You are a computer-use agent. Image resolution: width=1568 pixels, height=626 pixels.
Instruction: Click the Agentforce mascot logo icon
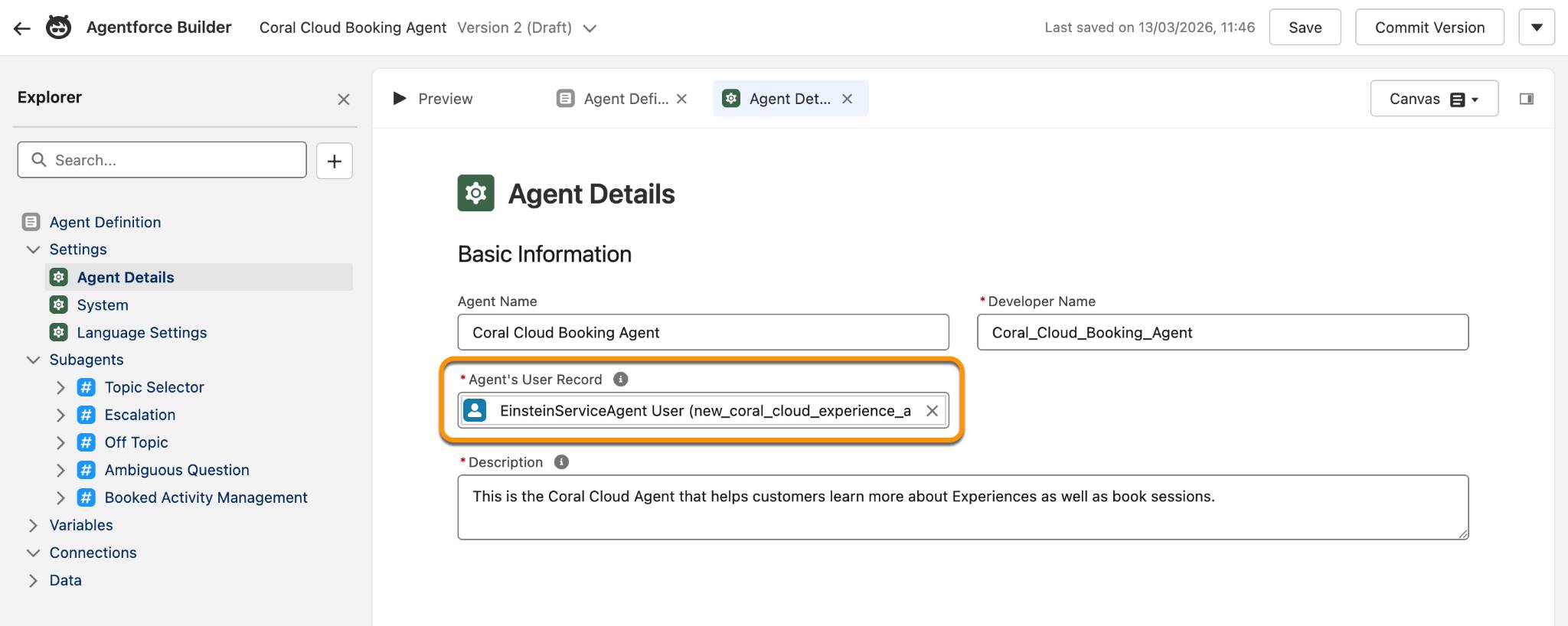pyautogui.click(x=59, y=27)
